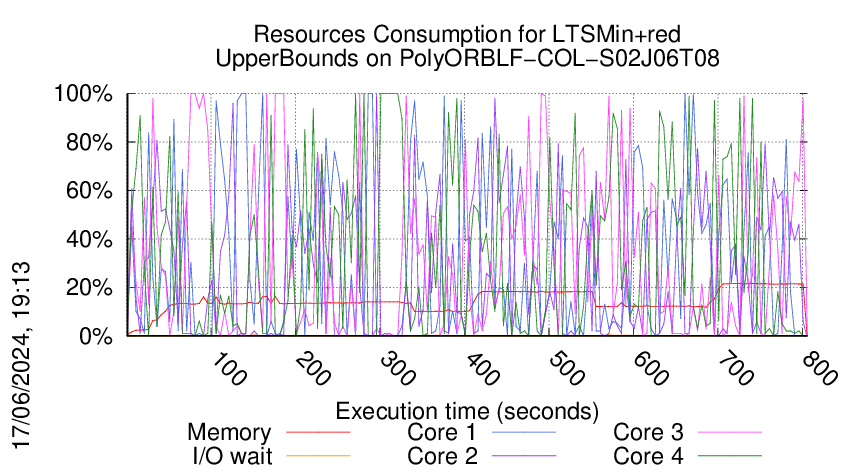Click the orange I/O wait legend line sample
850x475 pixels.
click(x=318, y=455)
